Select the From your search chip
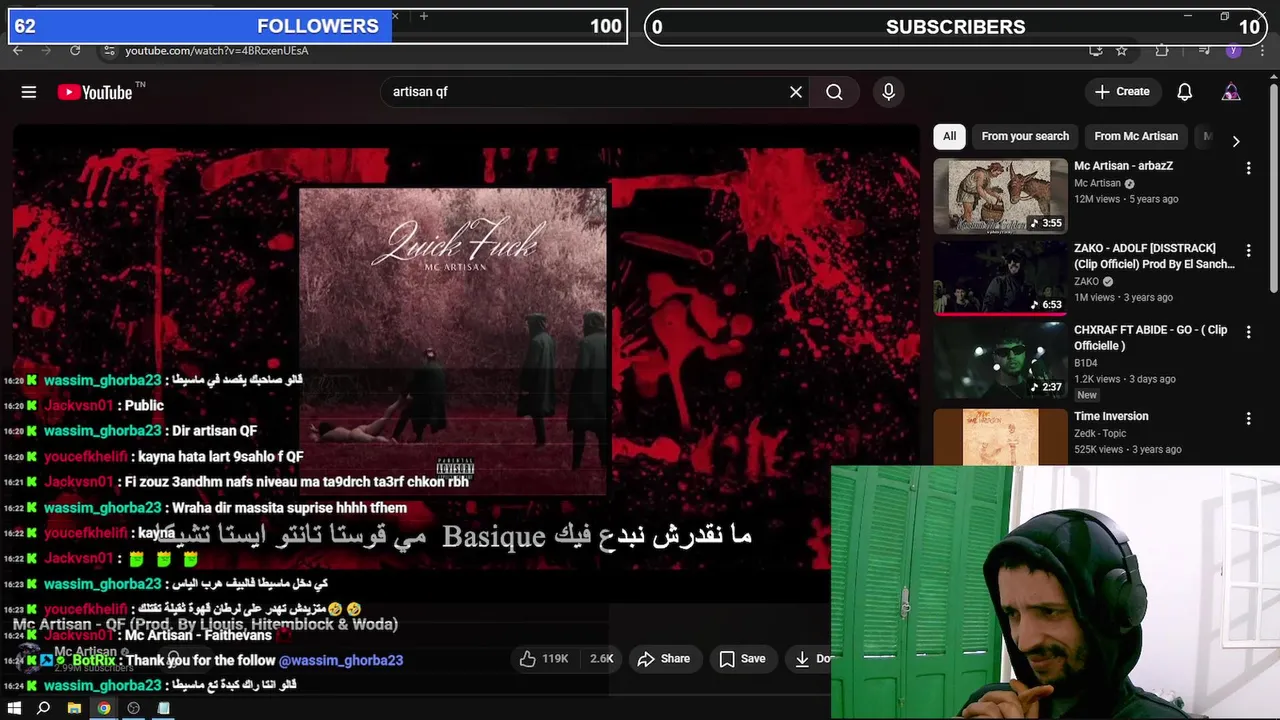 (1025, 136)
